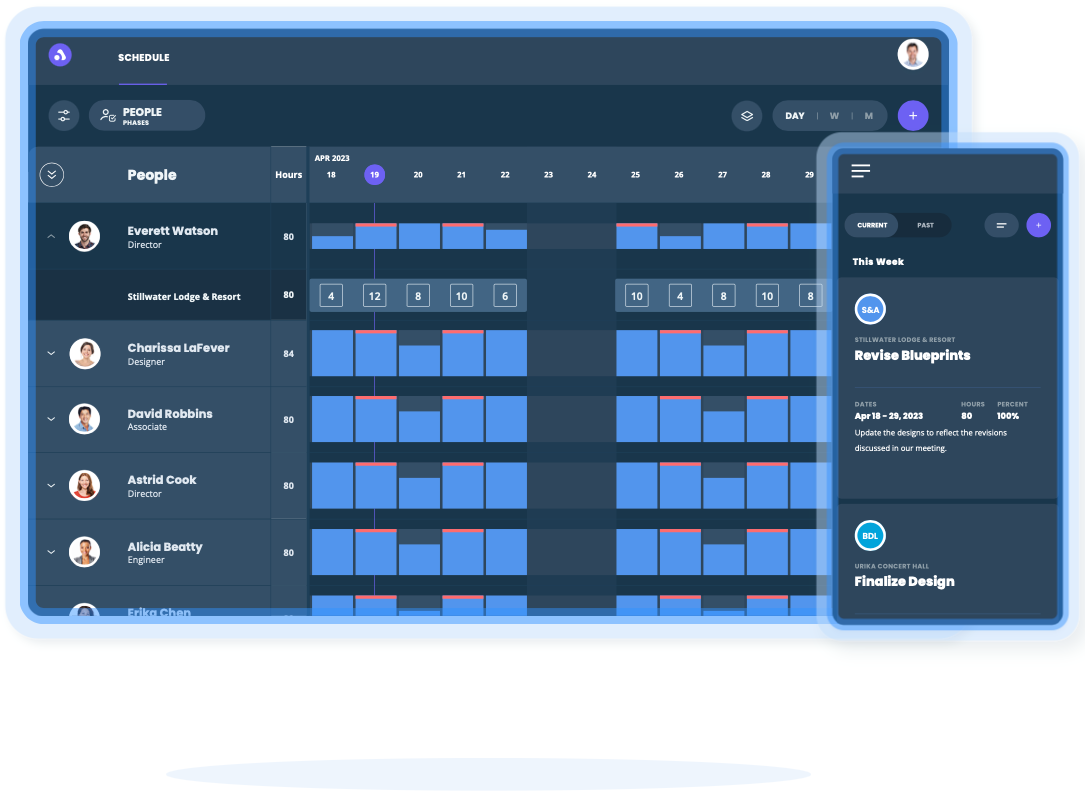Click the purple app logo

point(60,54)
